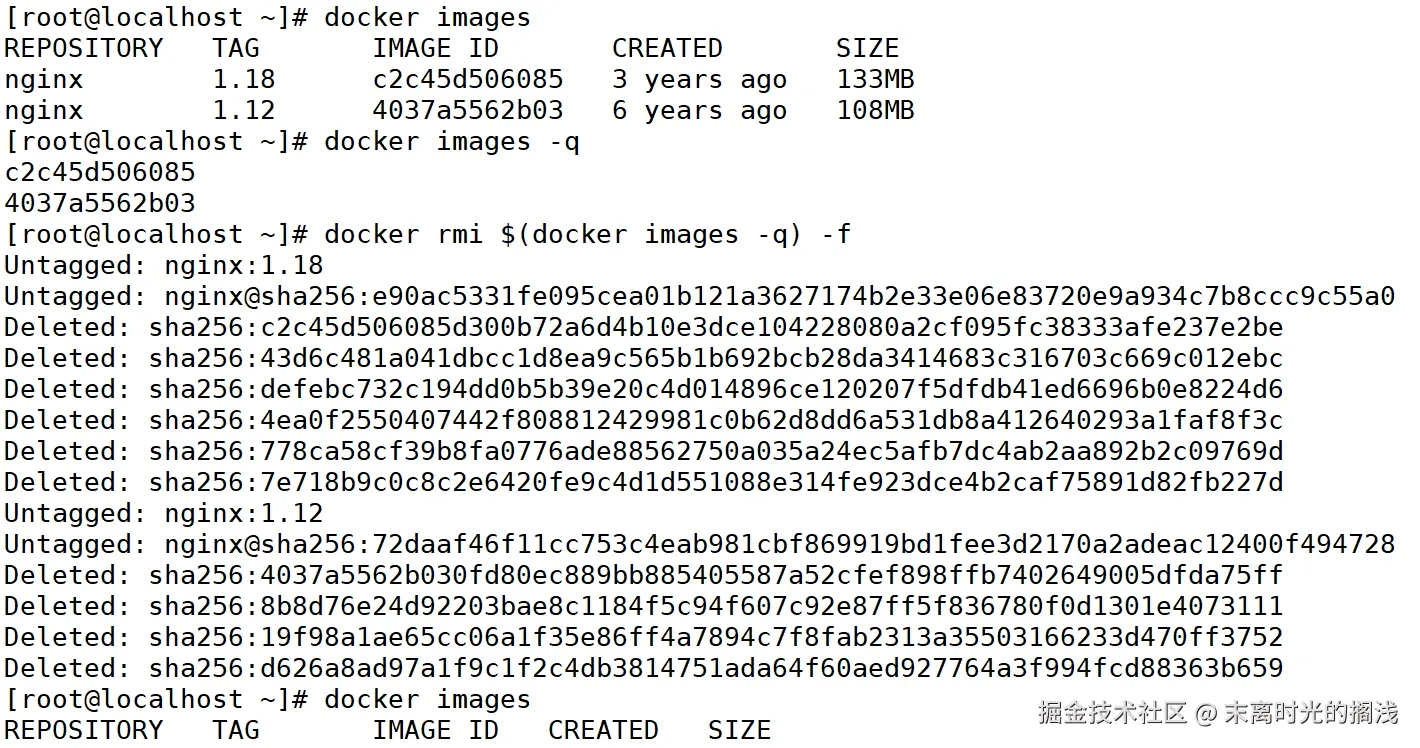
Task: Click the nginx@sha256:e90ac5331 digest text
Action: tap(779, 297)
